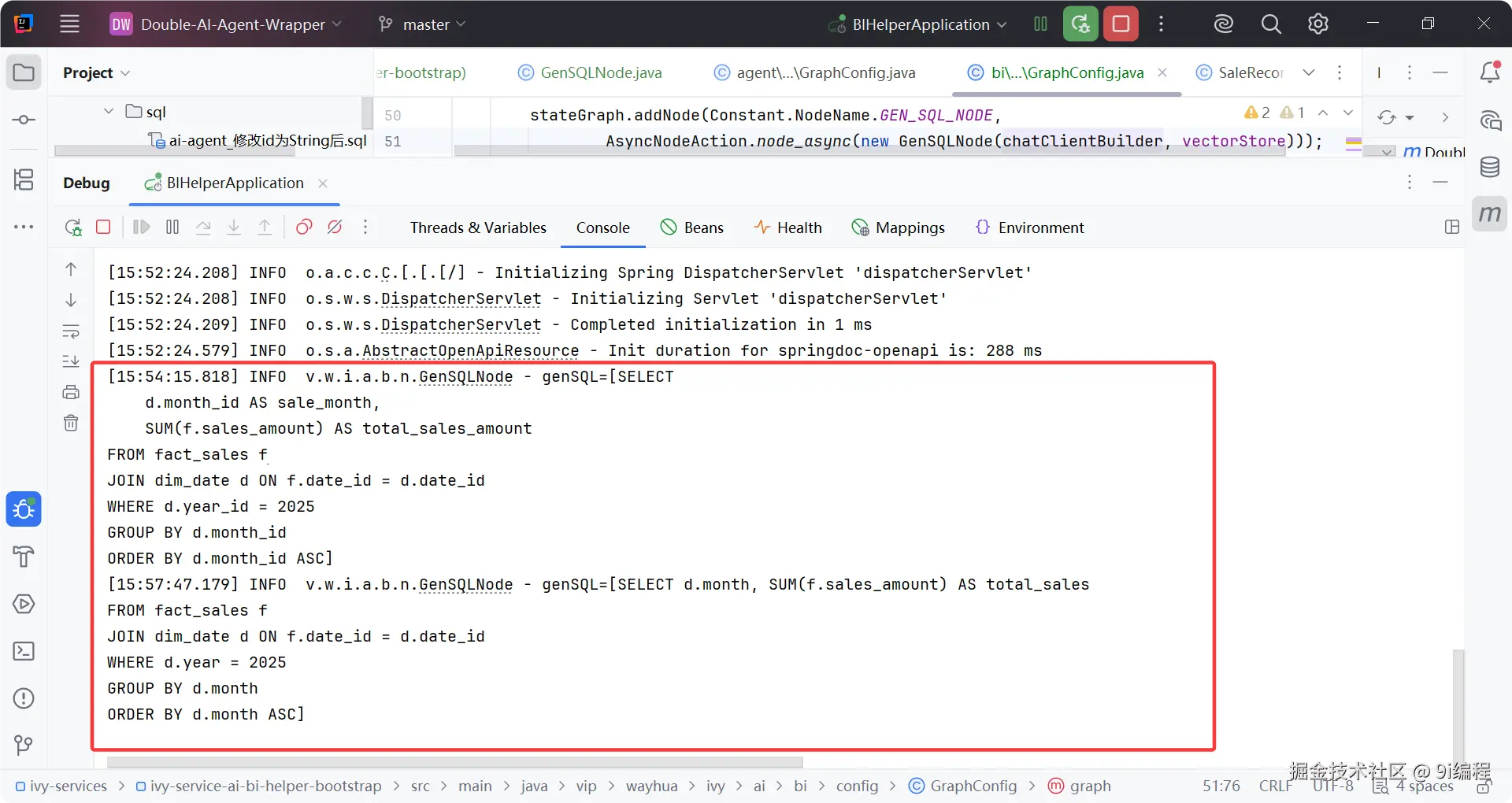Click Step Over in debug toolbar
Viewport: 1512px width, 803px height.
(x=203, y=227)
